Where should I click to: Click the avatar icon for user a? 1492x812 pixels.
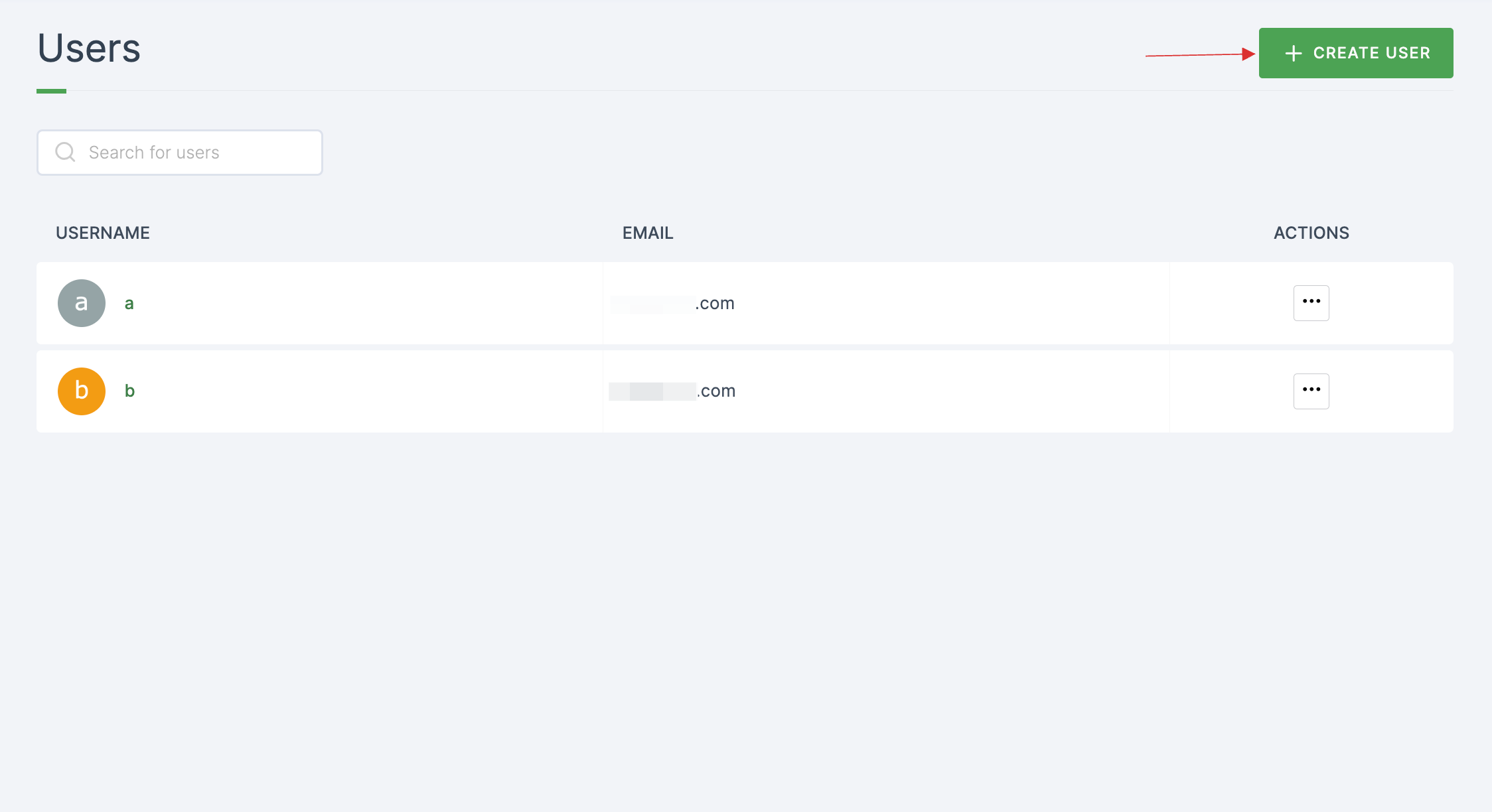coord(80,302)
